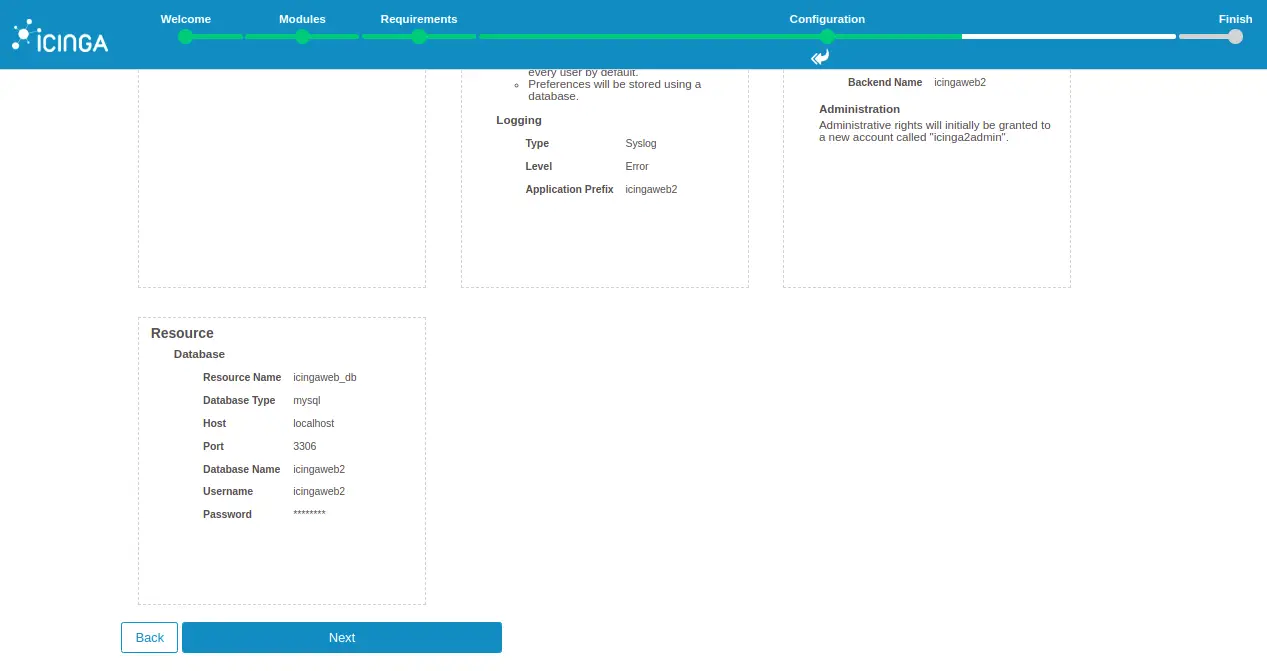This screenshot has height=671, width=1267.
Task: Click the Backend Name label
Action: click(885, 82)
